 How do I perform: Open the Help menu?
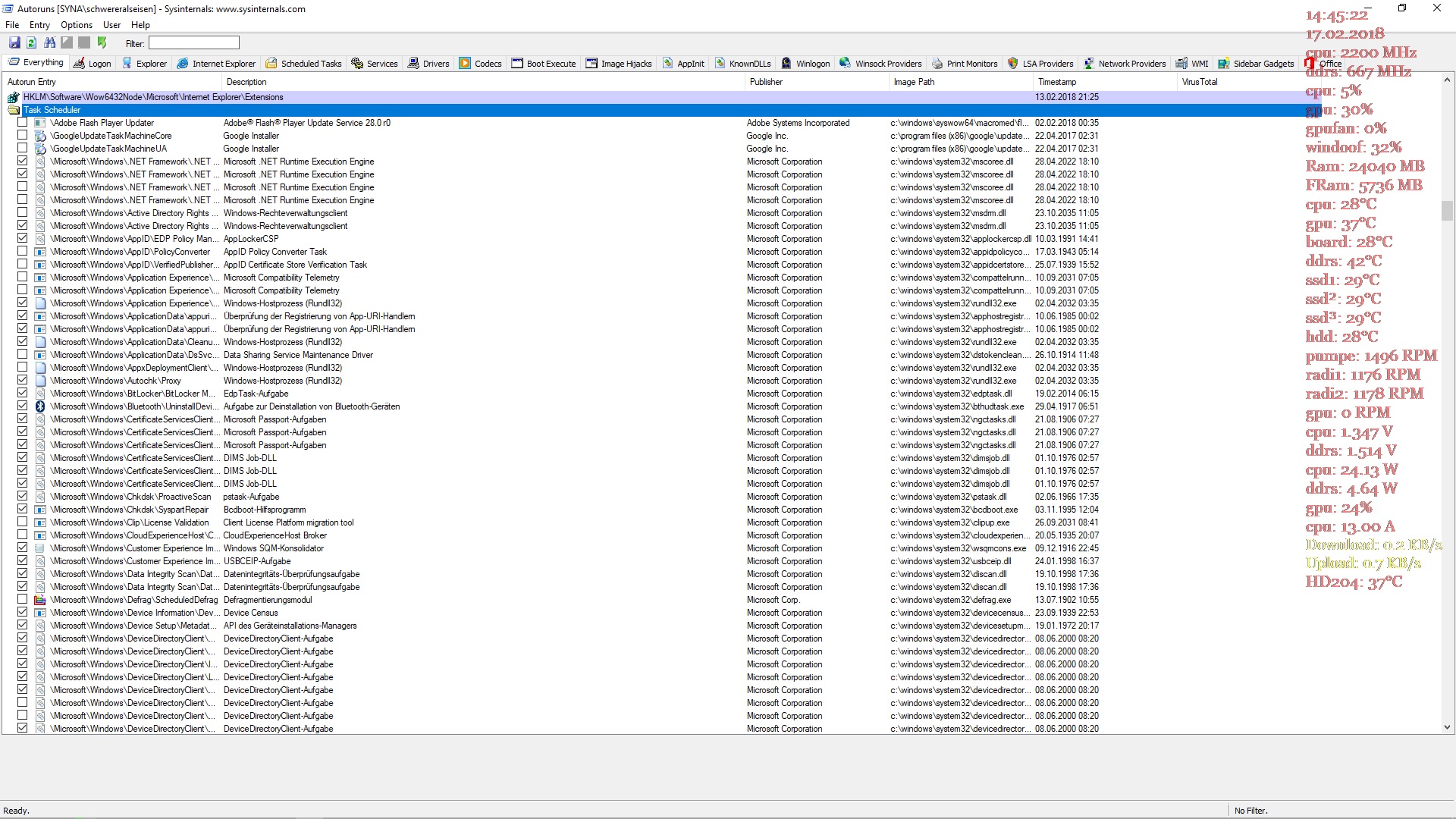(x=140, y=25)
